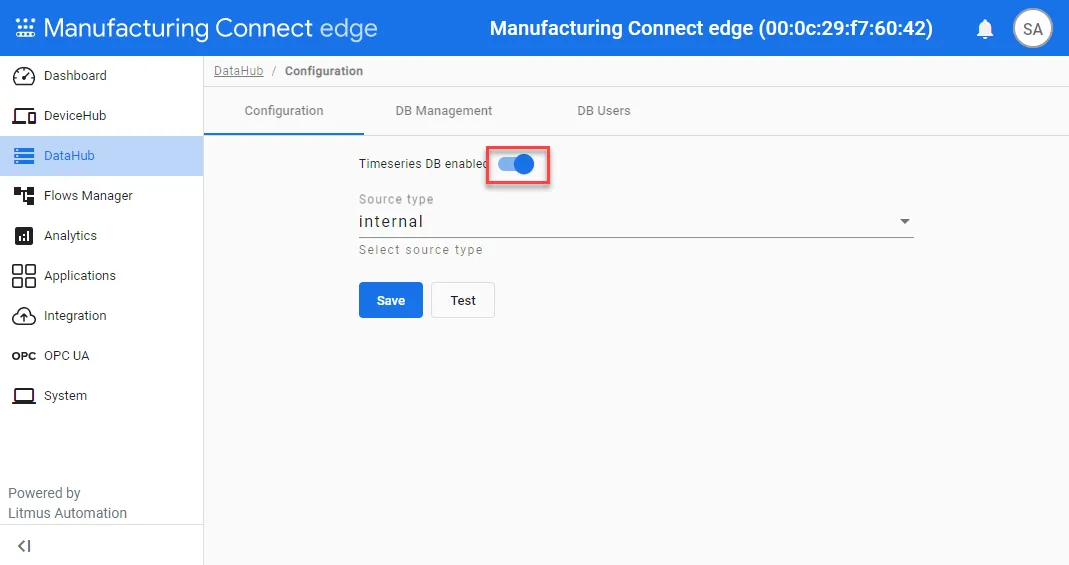
Task: Click the Save button
Action: 391,301
